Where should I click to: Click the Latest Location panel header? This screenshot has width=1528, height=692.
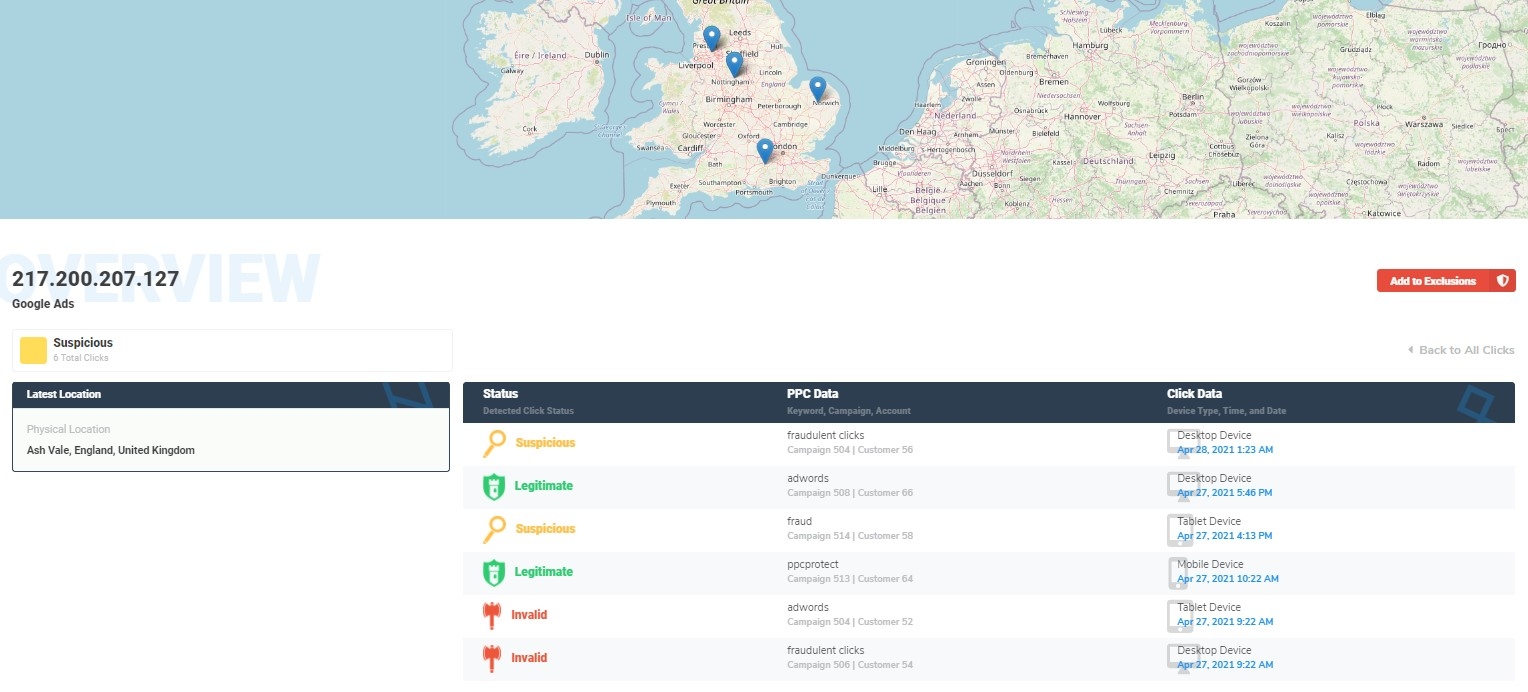(x=230, y=394)
